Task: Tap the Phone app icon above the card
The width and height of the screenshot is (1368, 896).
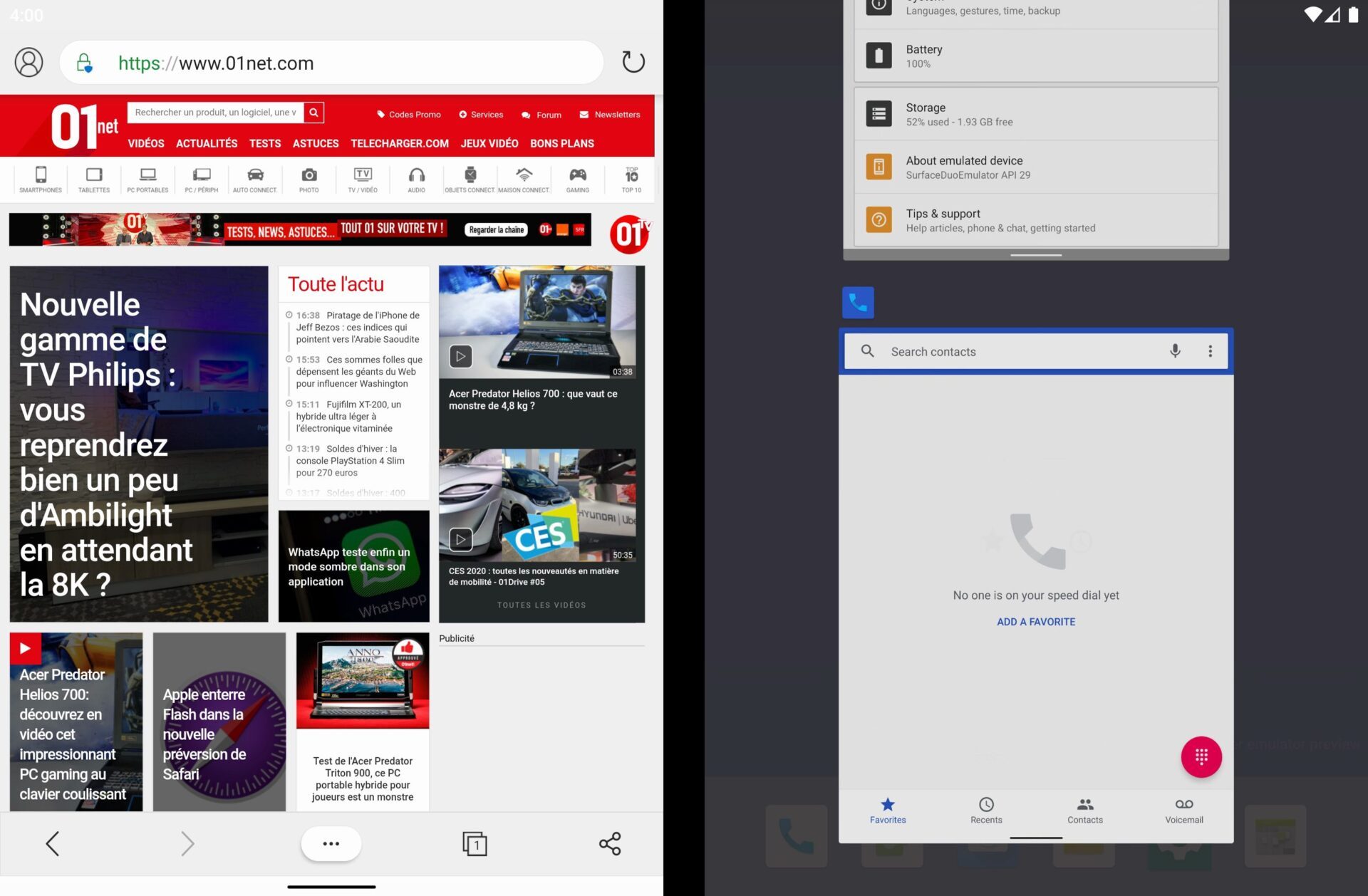Action: click(x=858, y=303)
